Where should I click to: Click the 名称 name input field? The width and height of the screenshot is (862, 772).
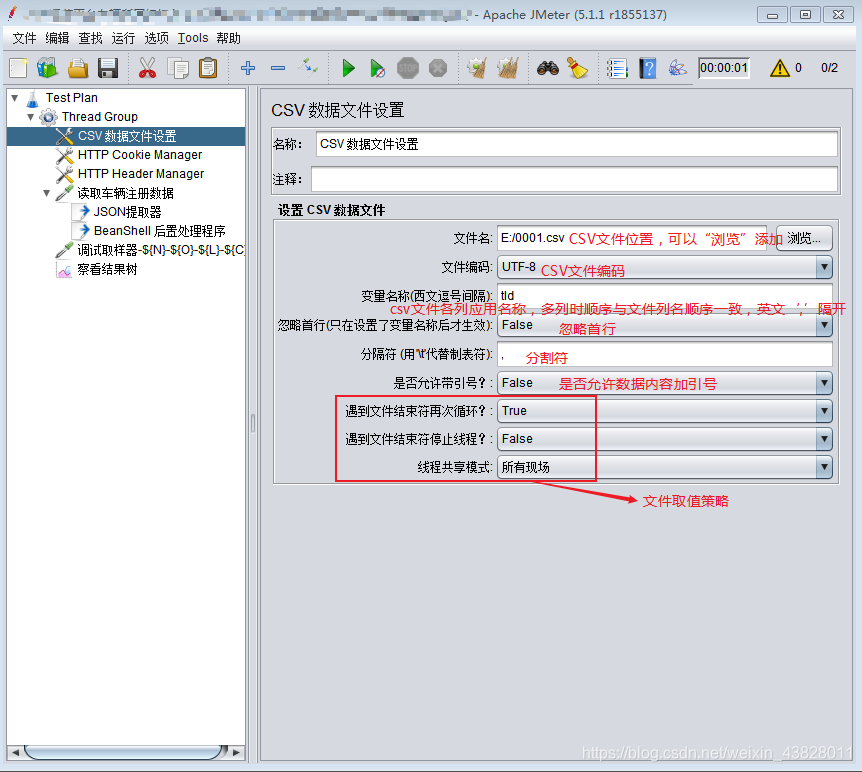577,144
